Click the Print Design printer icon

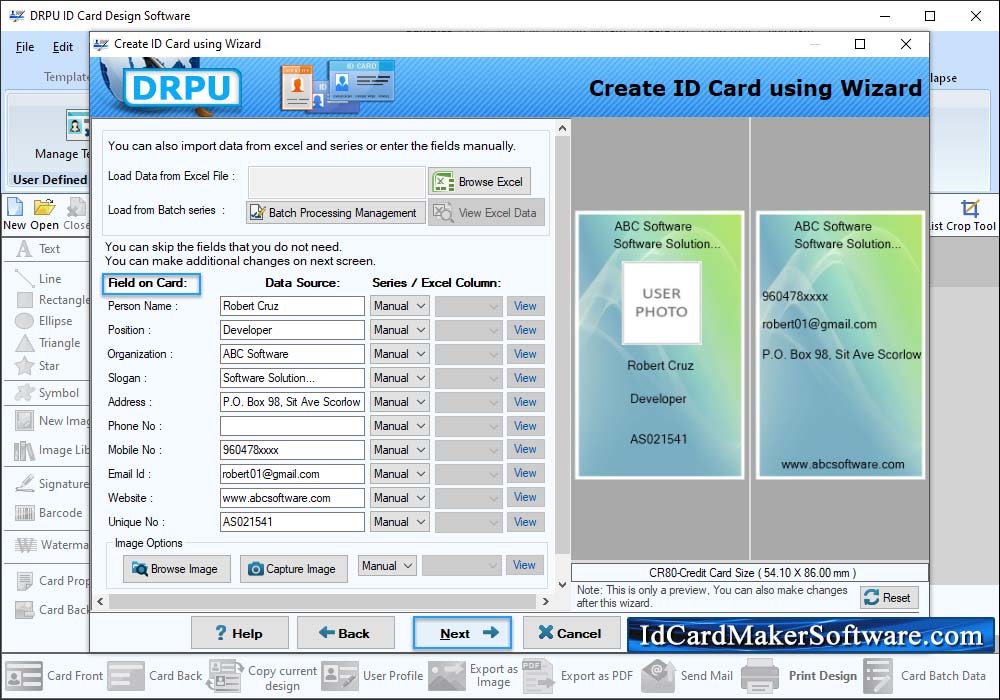pyautogui.click(x=760, y=676)
